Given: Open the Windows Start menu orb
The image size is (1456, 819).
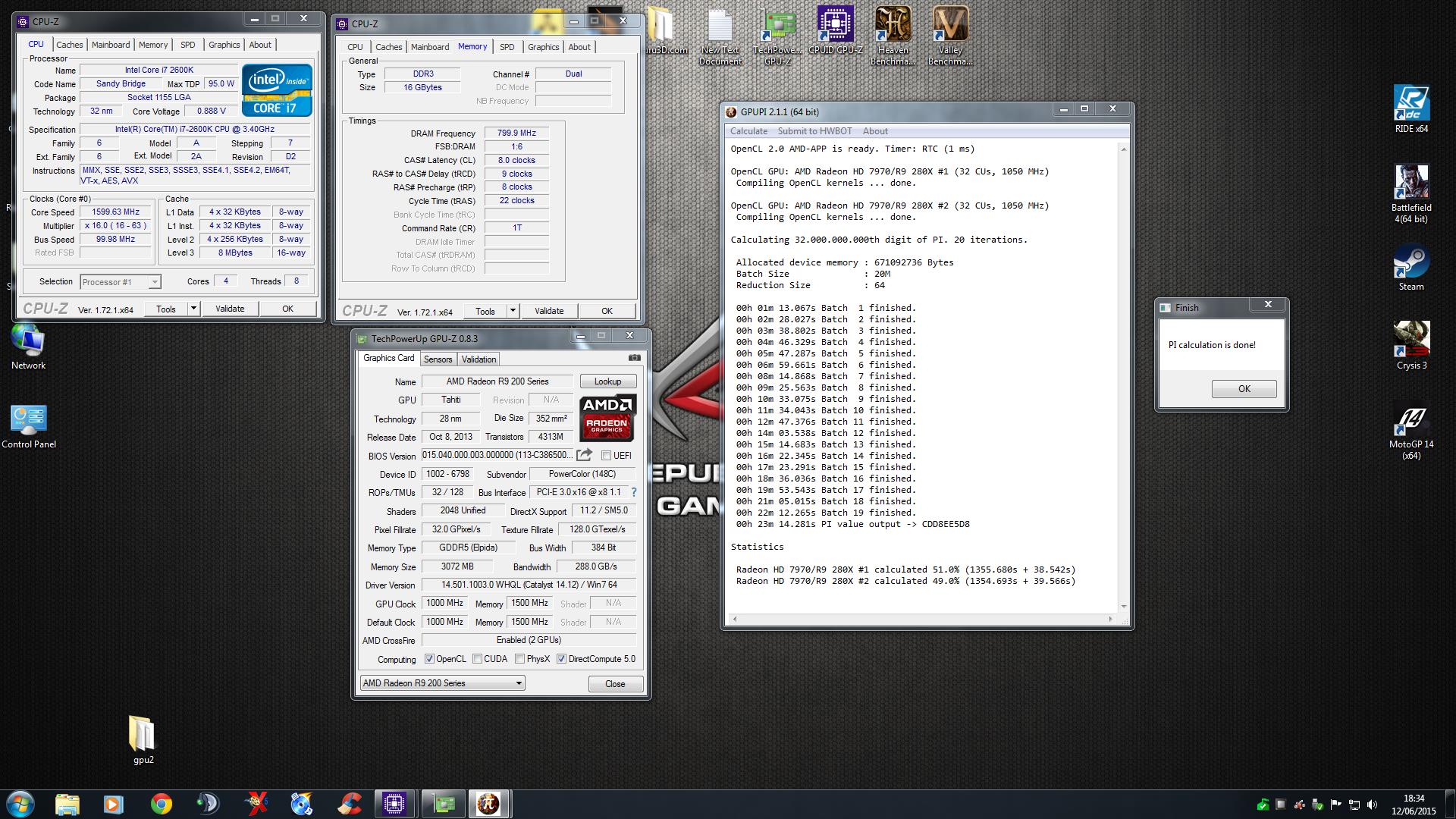Looking at the screenshot, I should 20,804.
